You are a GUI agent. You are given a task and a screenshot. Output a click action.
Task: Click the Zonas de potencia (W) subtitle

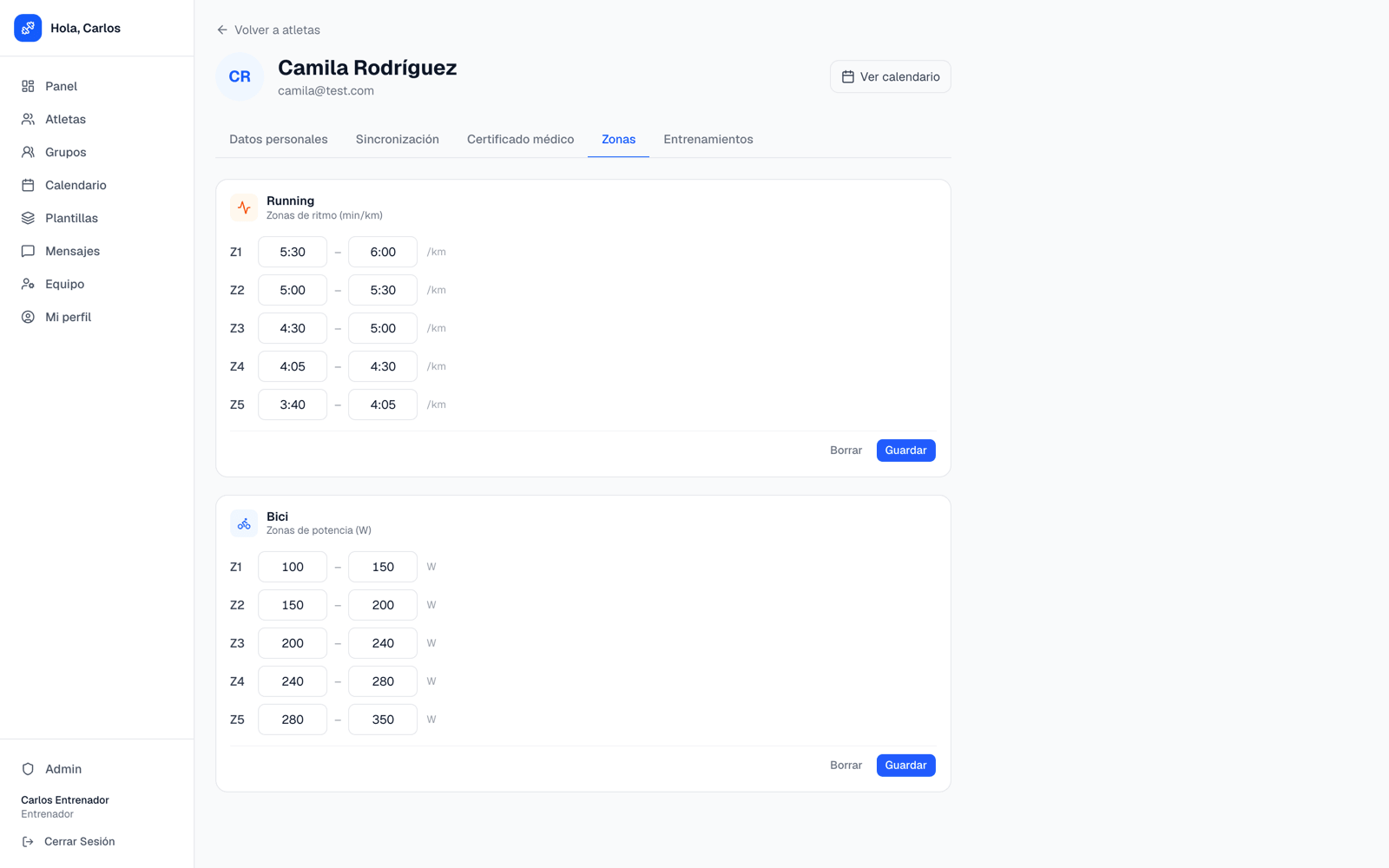(x=319, y=530)
